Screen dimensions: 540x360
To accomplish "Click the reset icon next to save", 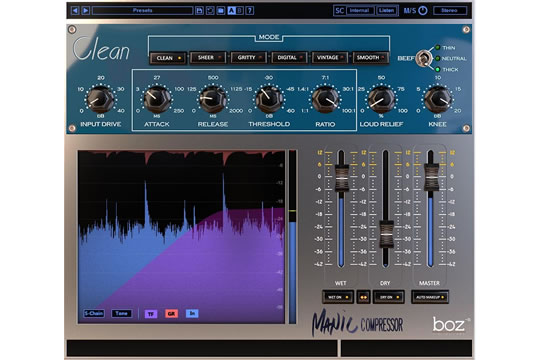I will pos(210,11).
